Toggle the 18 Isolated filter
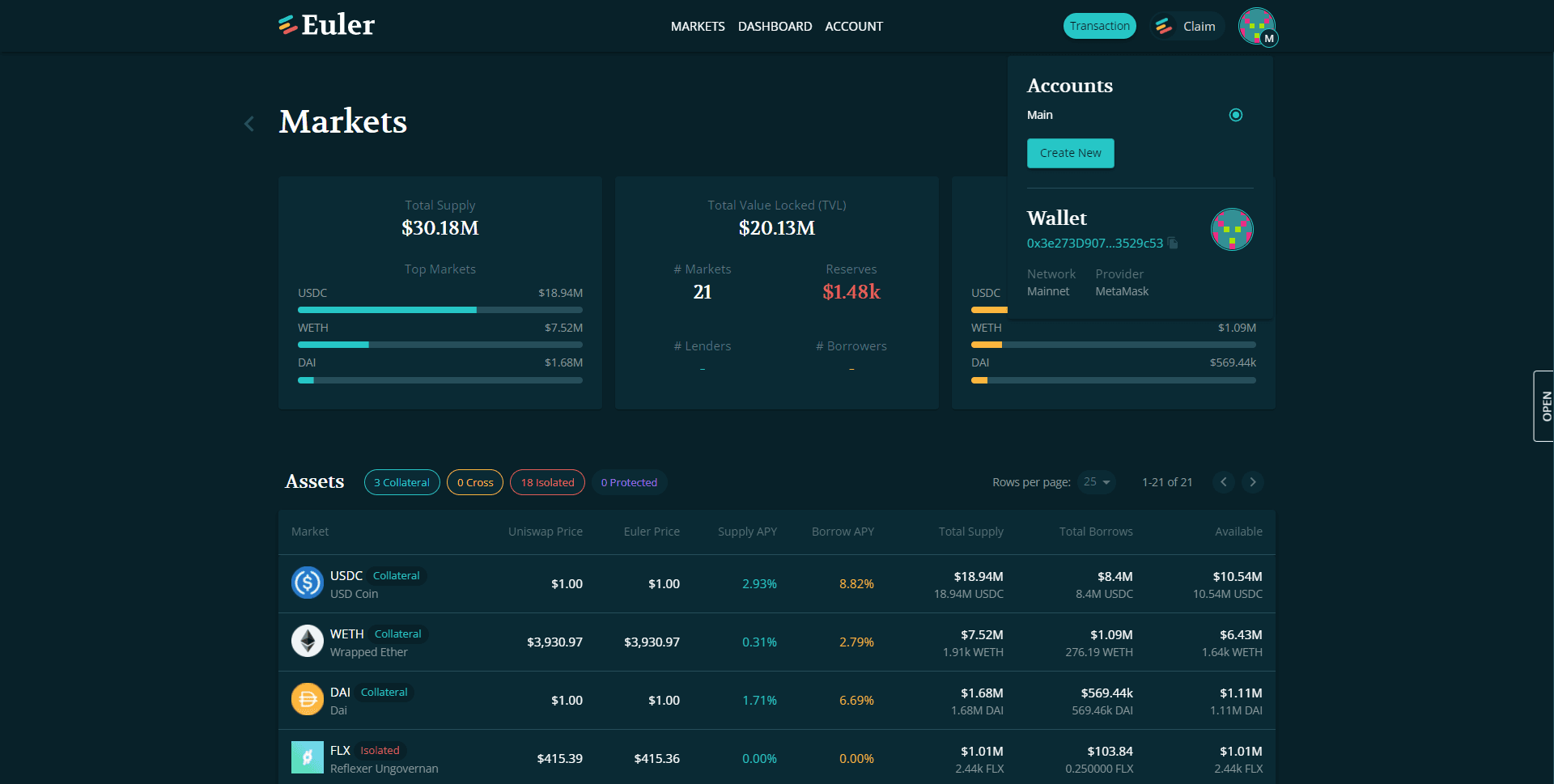Viewport: 1554px width, 784px height. 547,482
